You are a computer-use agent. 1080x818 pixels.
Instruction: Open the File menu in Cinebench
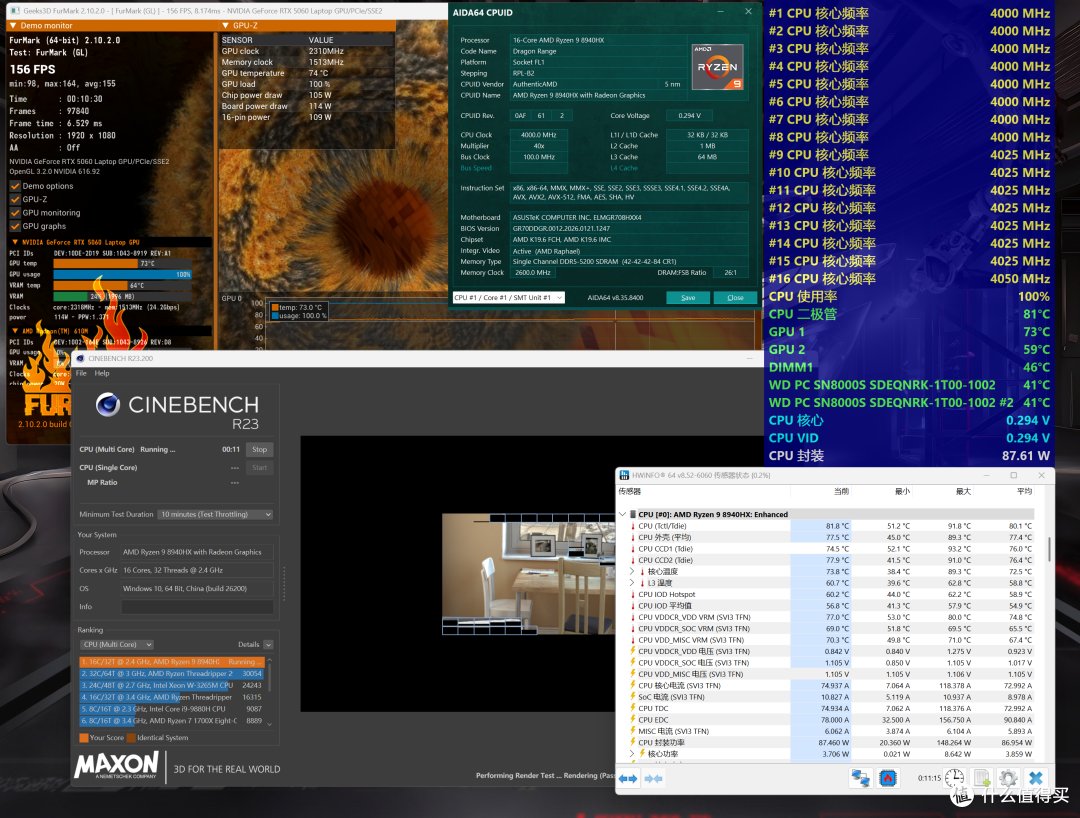point(81,373)
